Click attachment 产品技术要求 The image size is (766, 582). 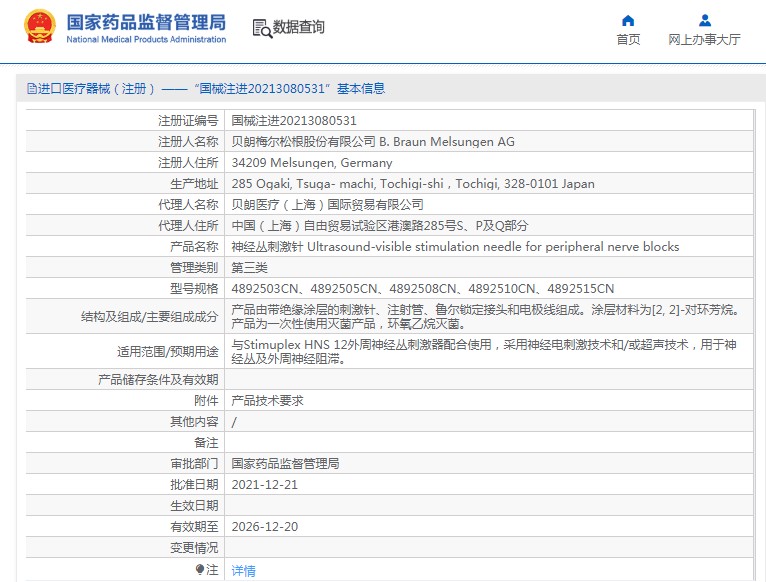pyautogui.click(x=267, y=401)
